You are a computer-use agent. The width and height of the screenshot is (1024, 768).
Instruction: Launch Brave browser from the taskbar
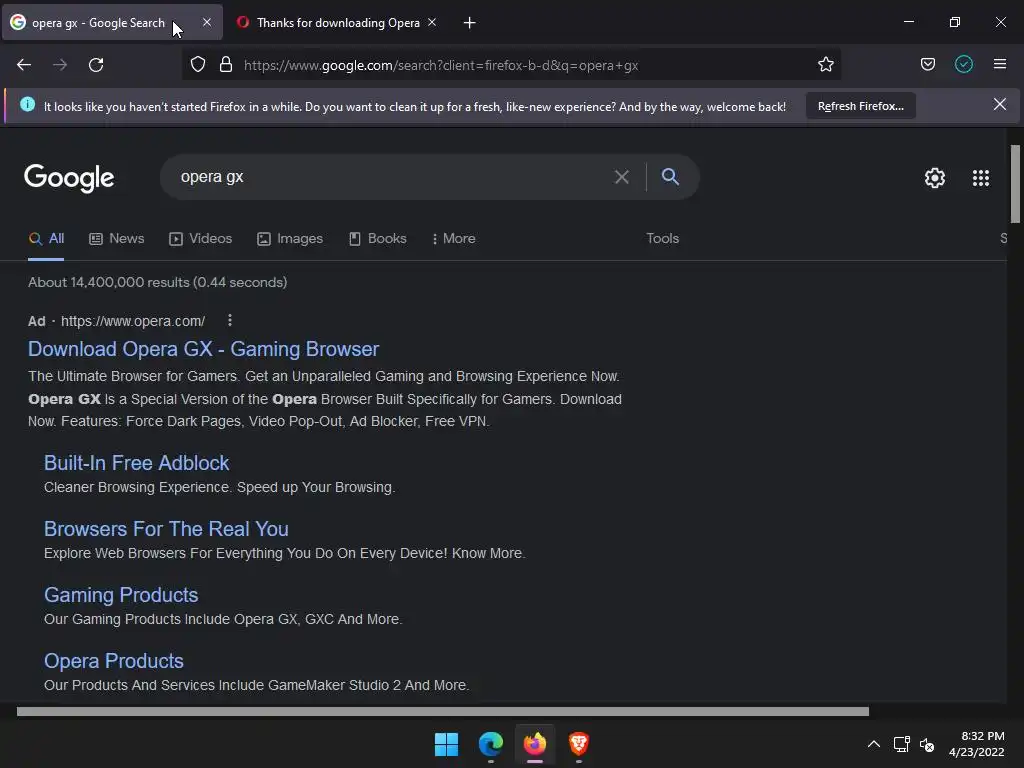pos(579,744)
